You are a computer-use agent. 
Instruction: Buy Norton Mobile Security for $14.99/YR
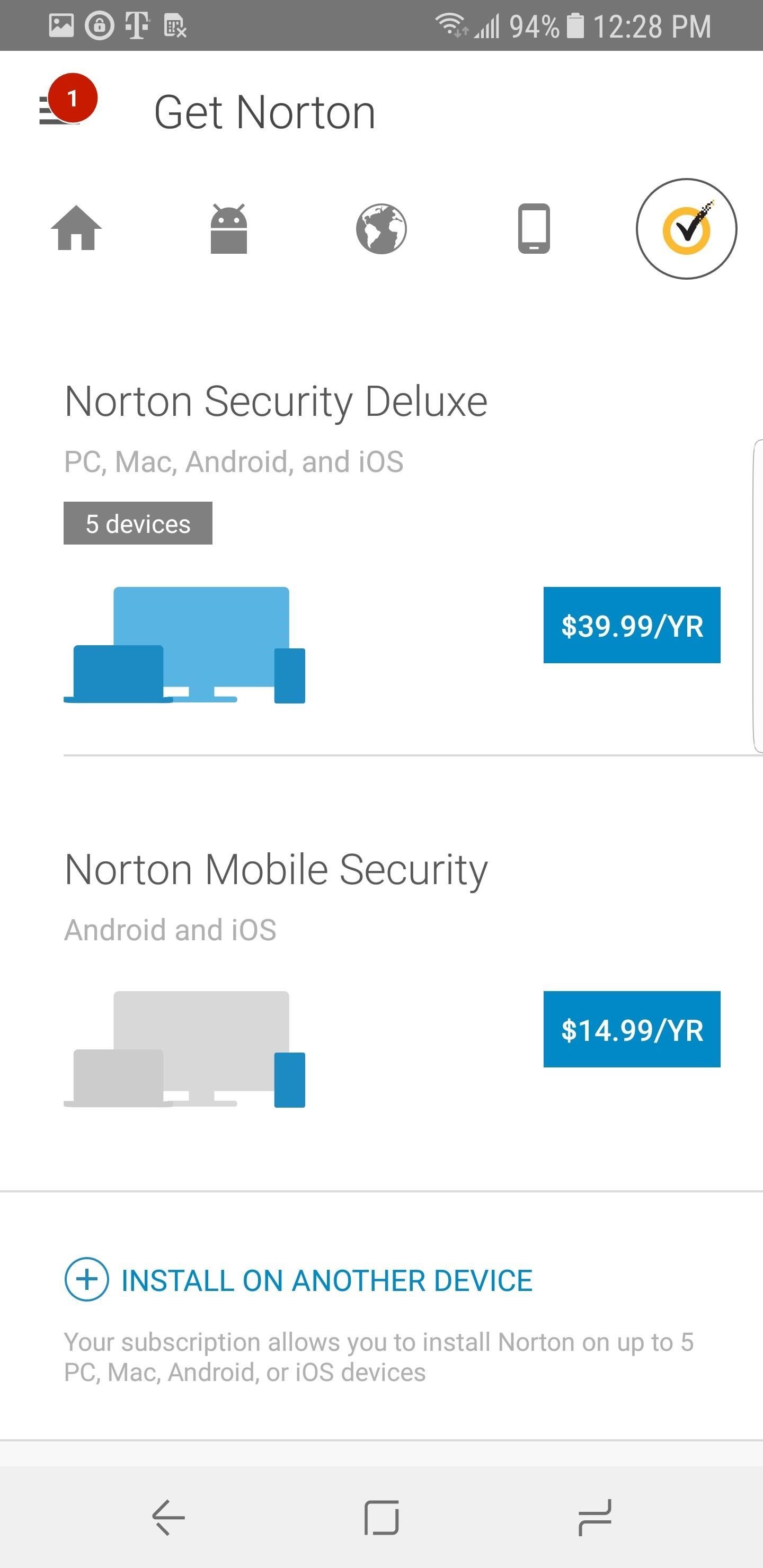pos(632,1029)
